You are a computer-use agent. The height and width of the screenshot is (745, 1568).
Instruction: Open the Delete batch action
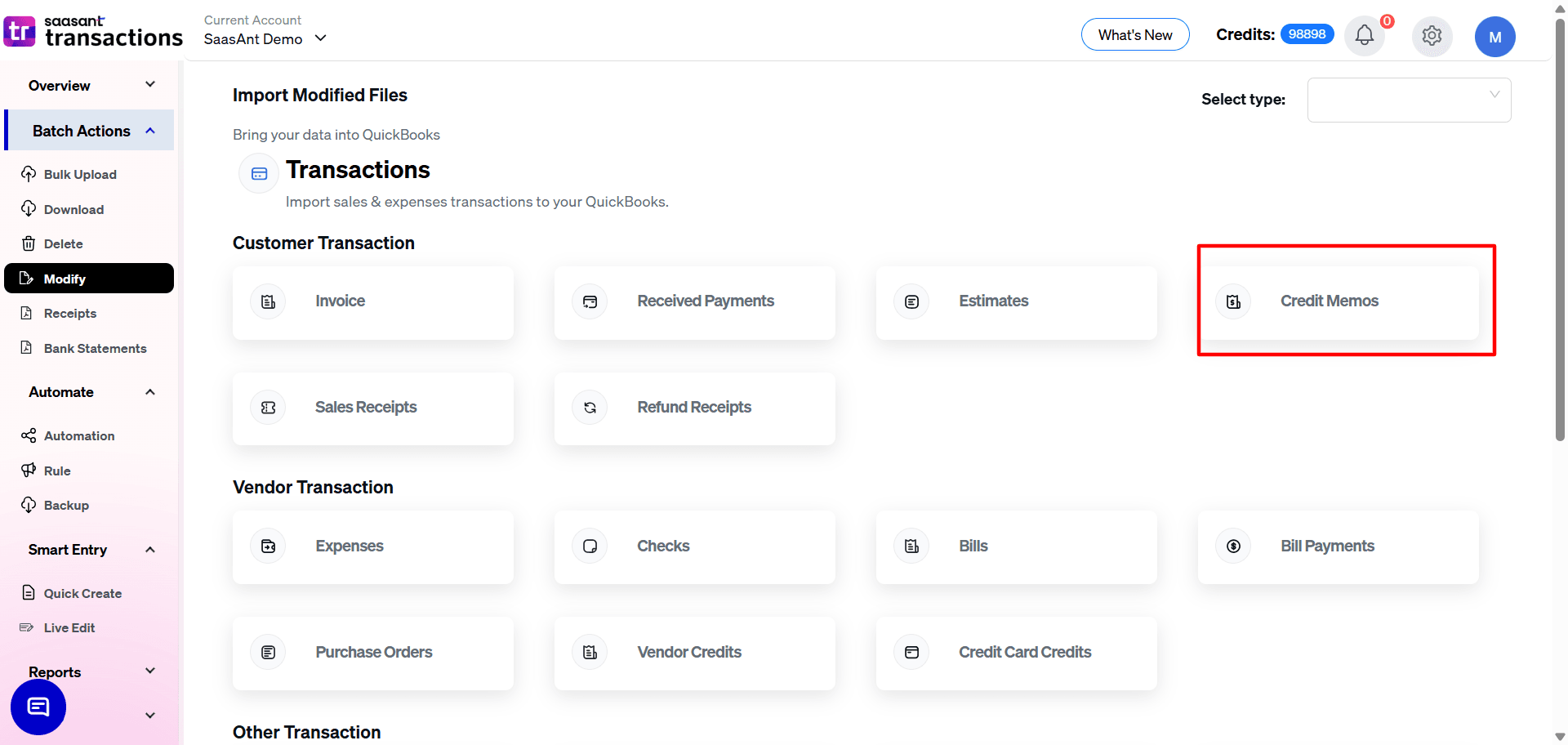[29, 243]
